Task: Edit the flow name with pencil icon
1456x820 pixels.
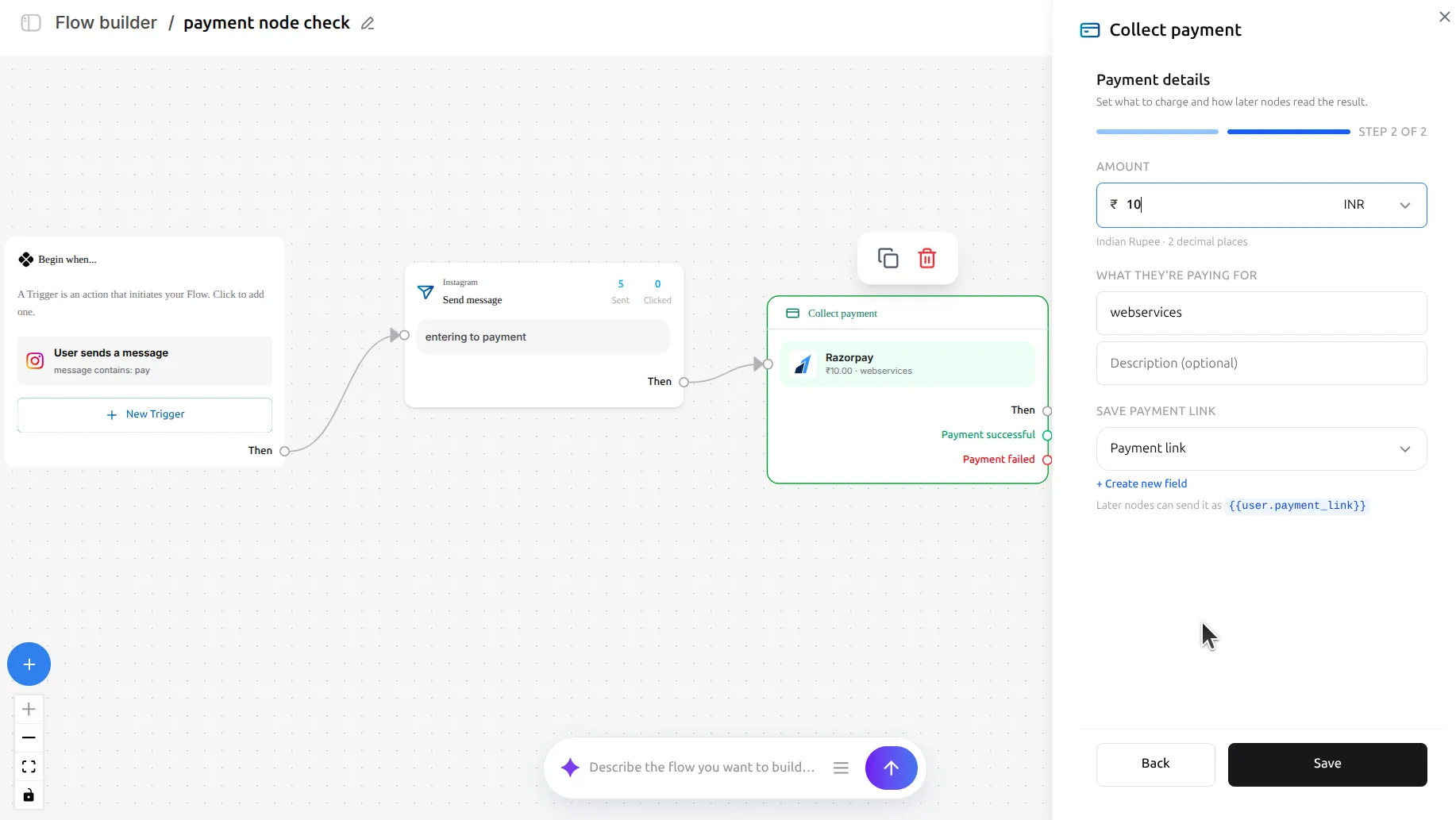Action: click(x=368, y=23)
